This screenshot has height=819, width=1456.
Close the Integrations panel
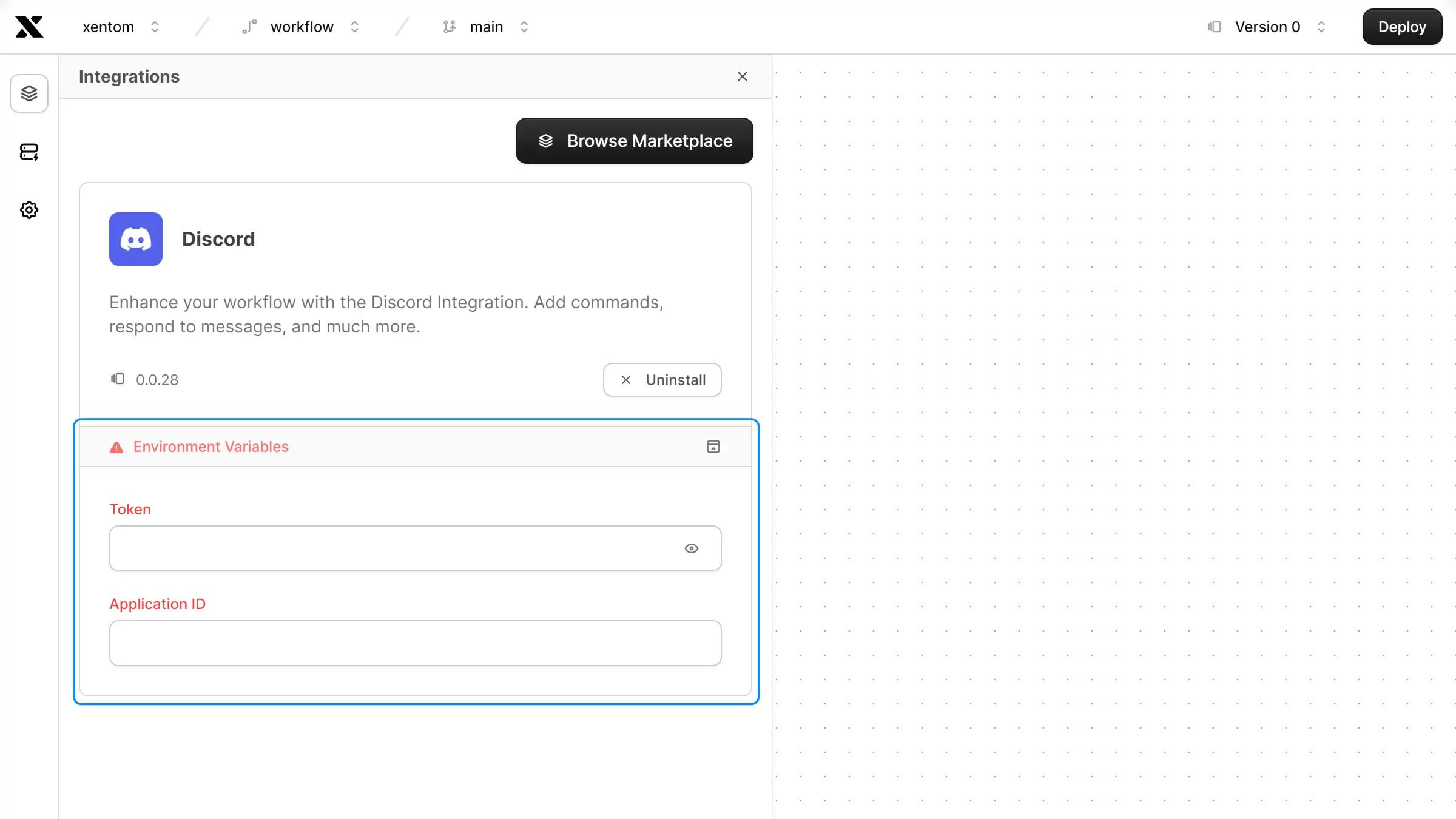[742, 77]
